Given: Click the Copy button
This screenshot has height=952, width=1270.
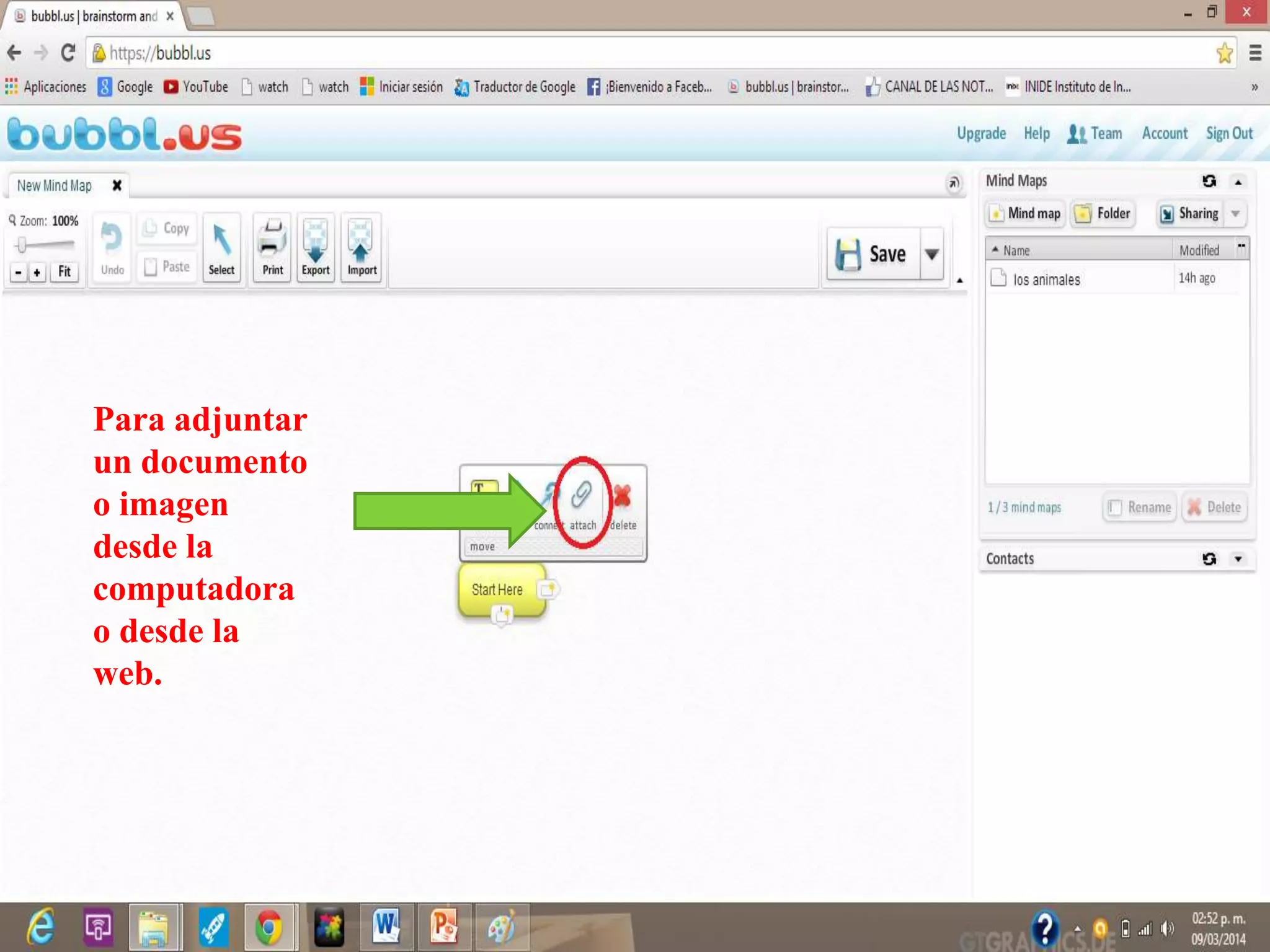Looking at the screenshot, I should [166, 229].
